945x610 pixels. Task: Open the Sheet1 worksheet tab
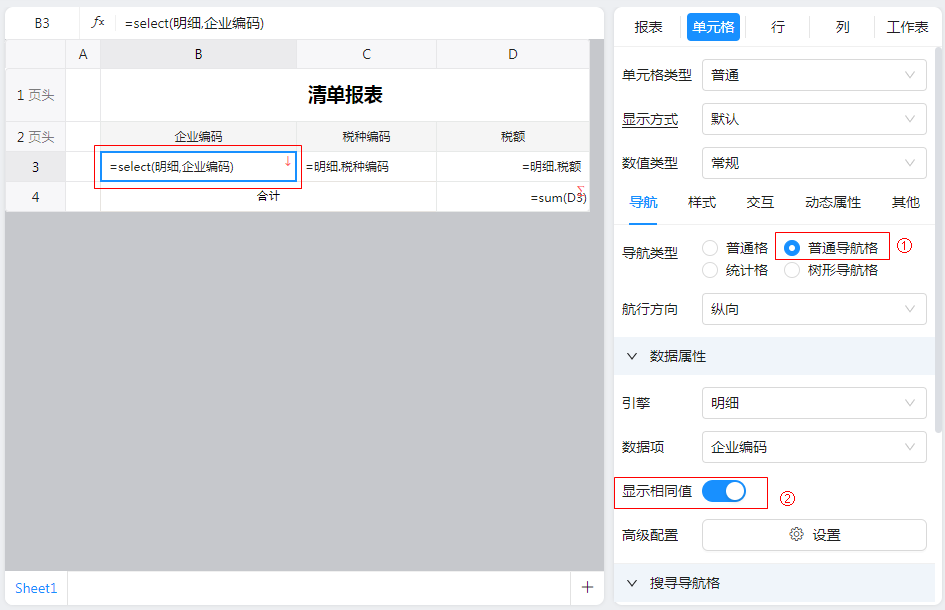click(36, 588)
